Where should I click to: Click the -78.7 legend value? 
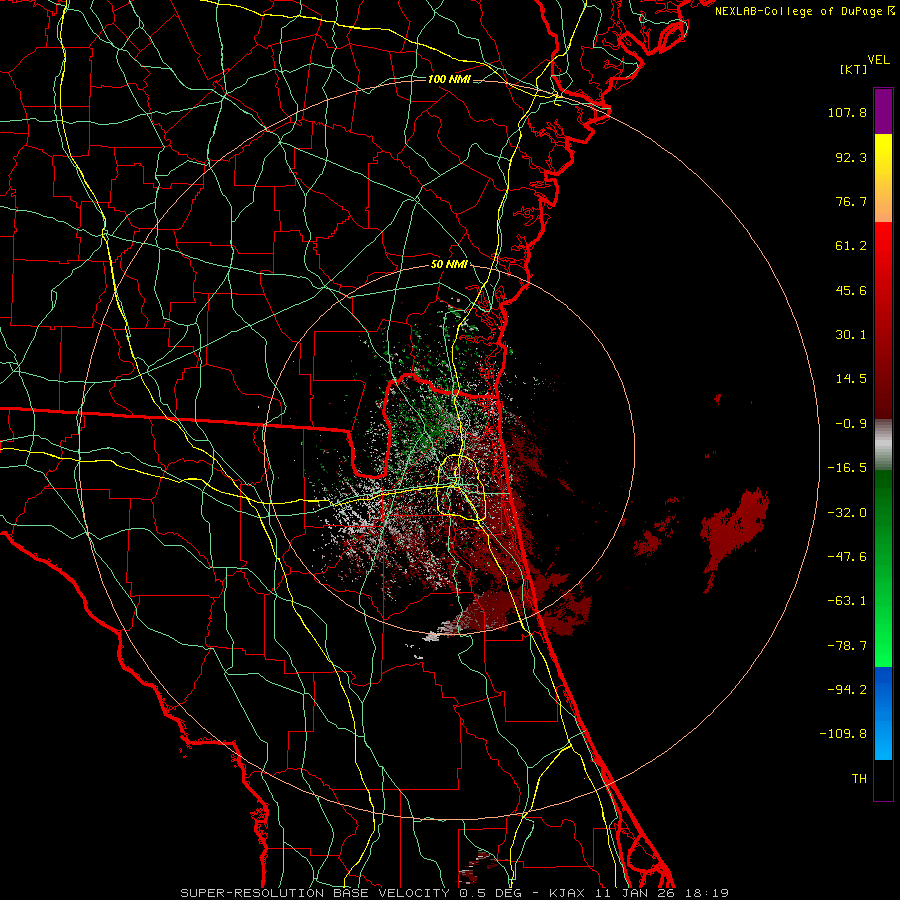click(x=847, y=646)
